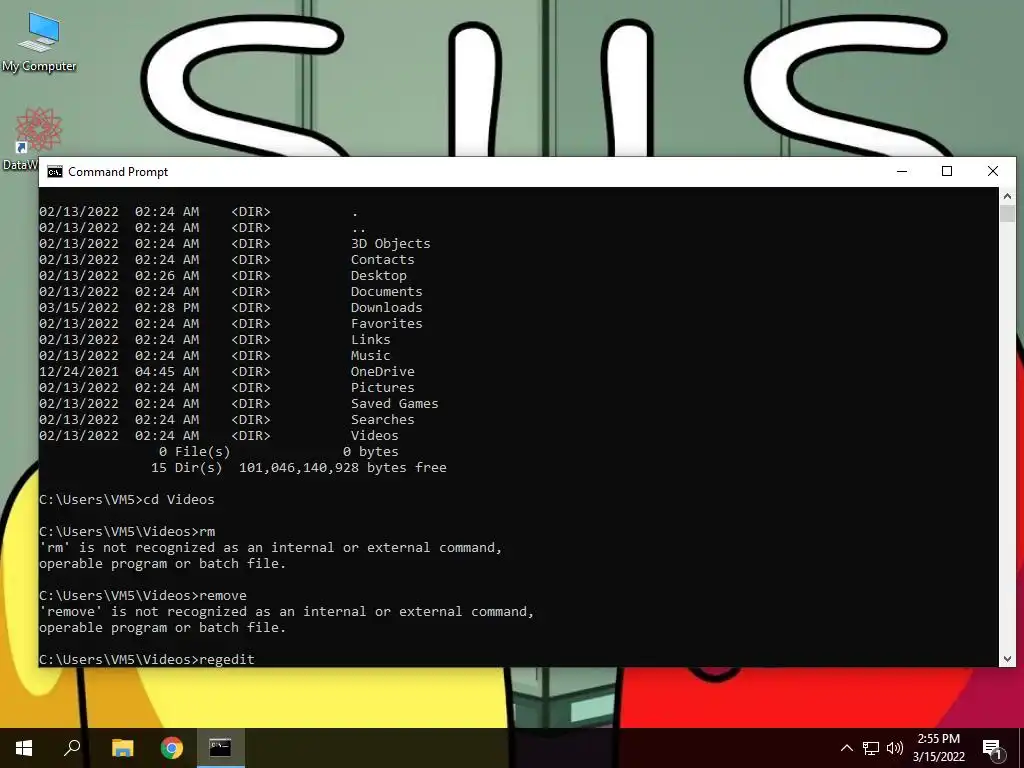This screenshot has width=1024, height=768.
Task: Click the 12/24/2021 date on the OneDrive row
Action: [x=79, y=372]
